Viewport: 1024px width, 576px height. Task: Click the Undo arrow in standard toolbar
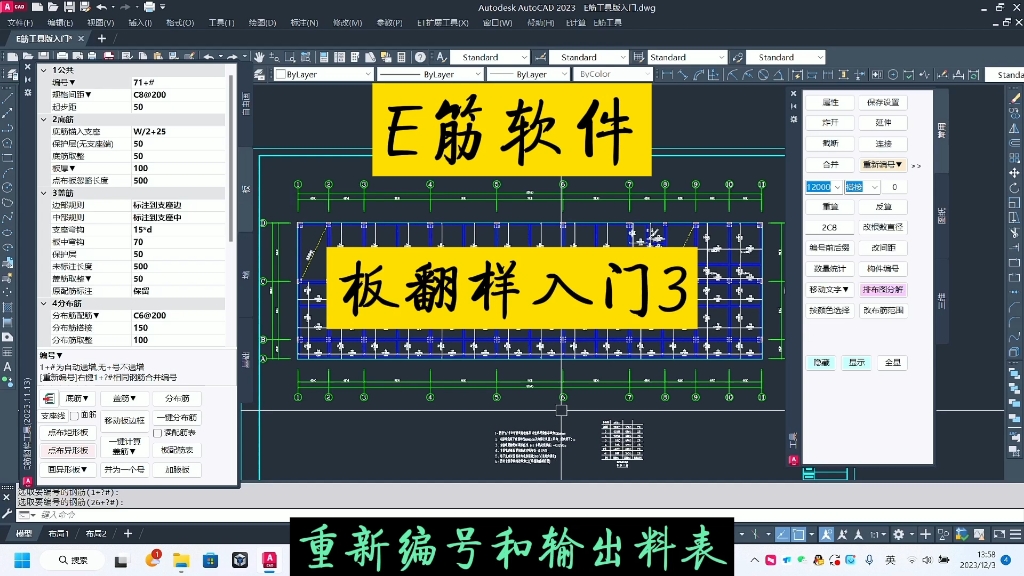[x=209, y=57]
